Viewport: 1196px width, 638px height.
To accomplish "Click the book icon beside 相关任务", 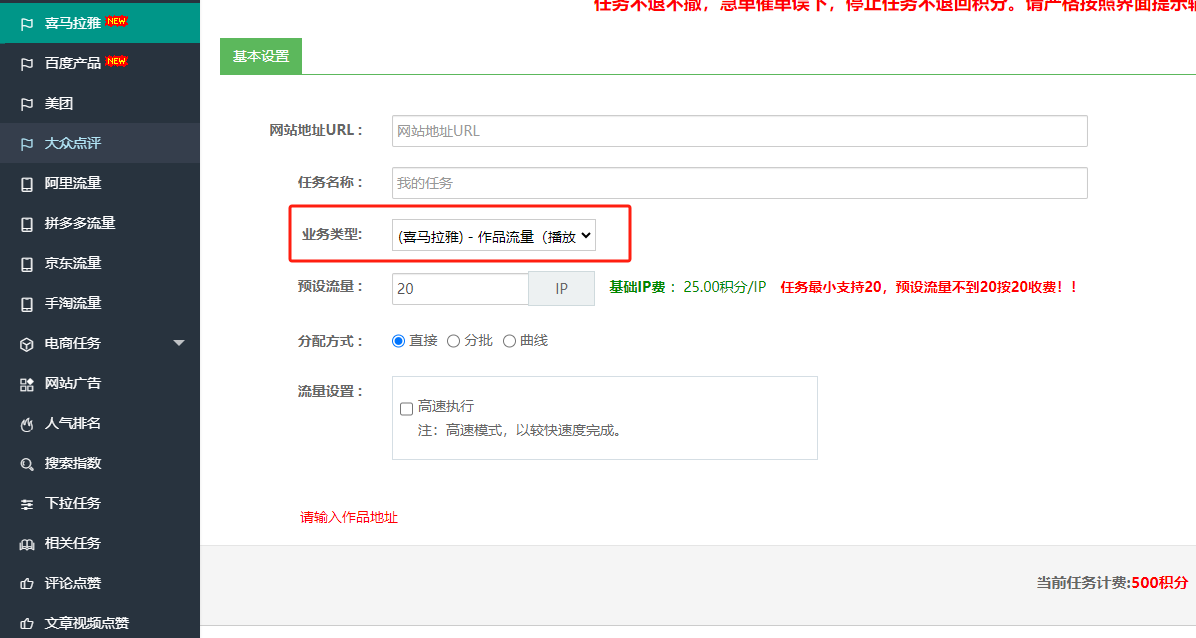I will 27,544.
